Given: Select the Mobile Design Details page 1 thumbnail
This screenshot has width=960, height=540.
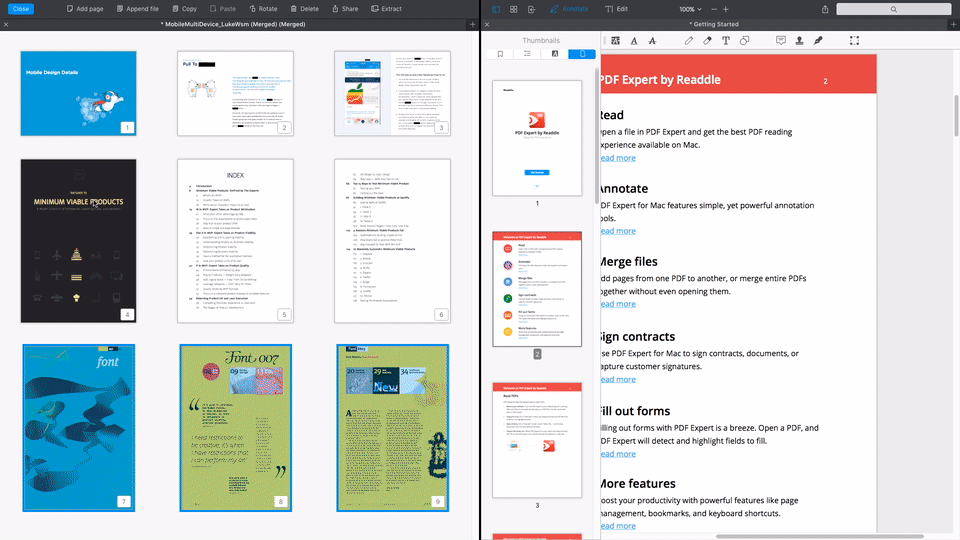Looking at the screenshot, I should tap(78, 93).
